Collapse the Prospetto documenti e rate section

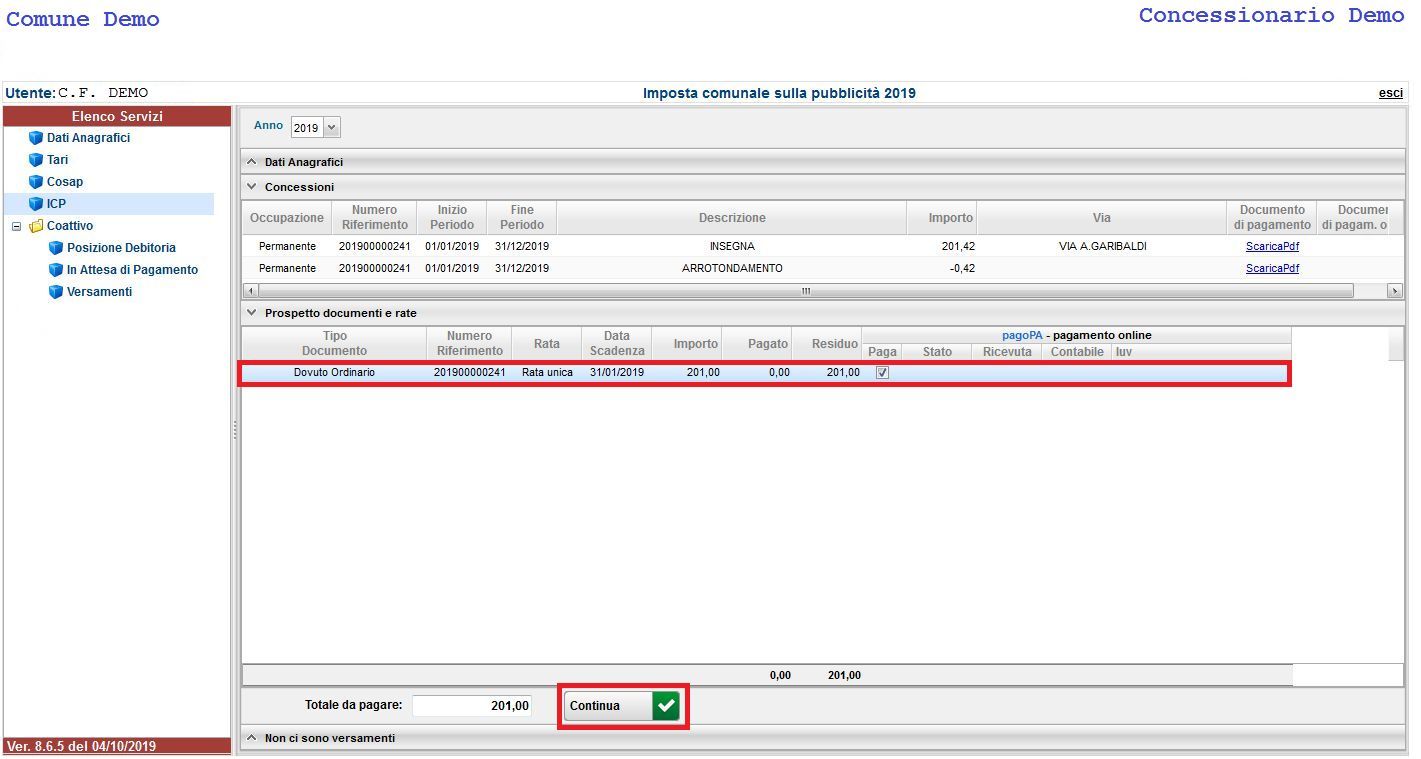pos(252,313)
